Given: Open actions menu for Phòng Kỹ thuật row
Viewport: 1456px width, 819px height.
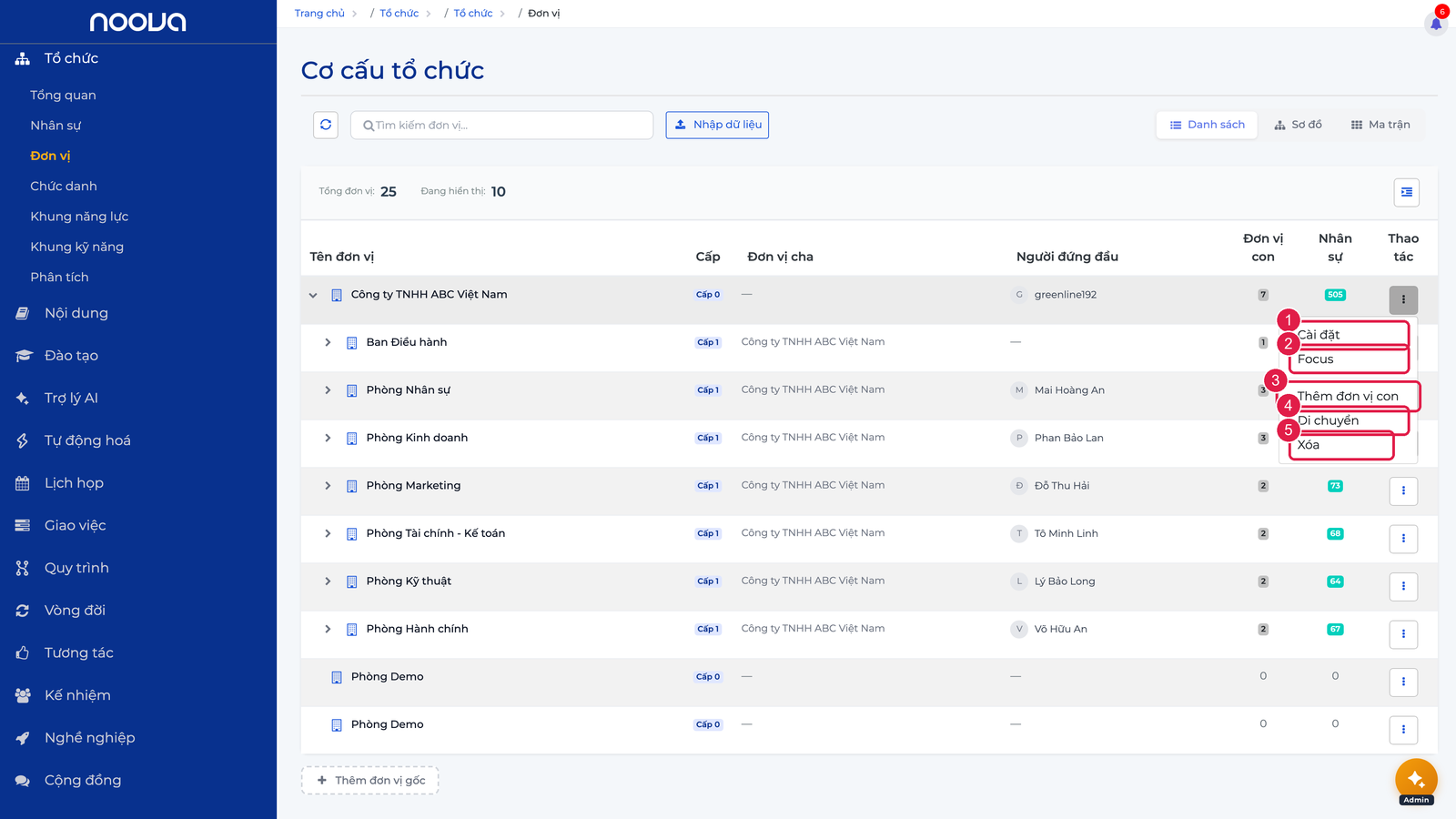Looking at the screenshot, I should tap(1403, 586).
